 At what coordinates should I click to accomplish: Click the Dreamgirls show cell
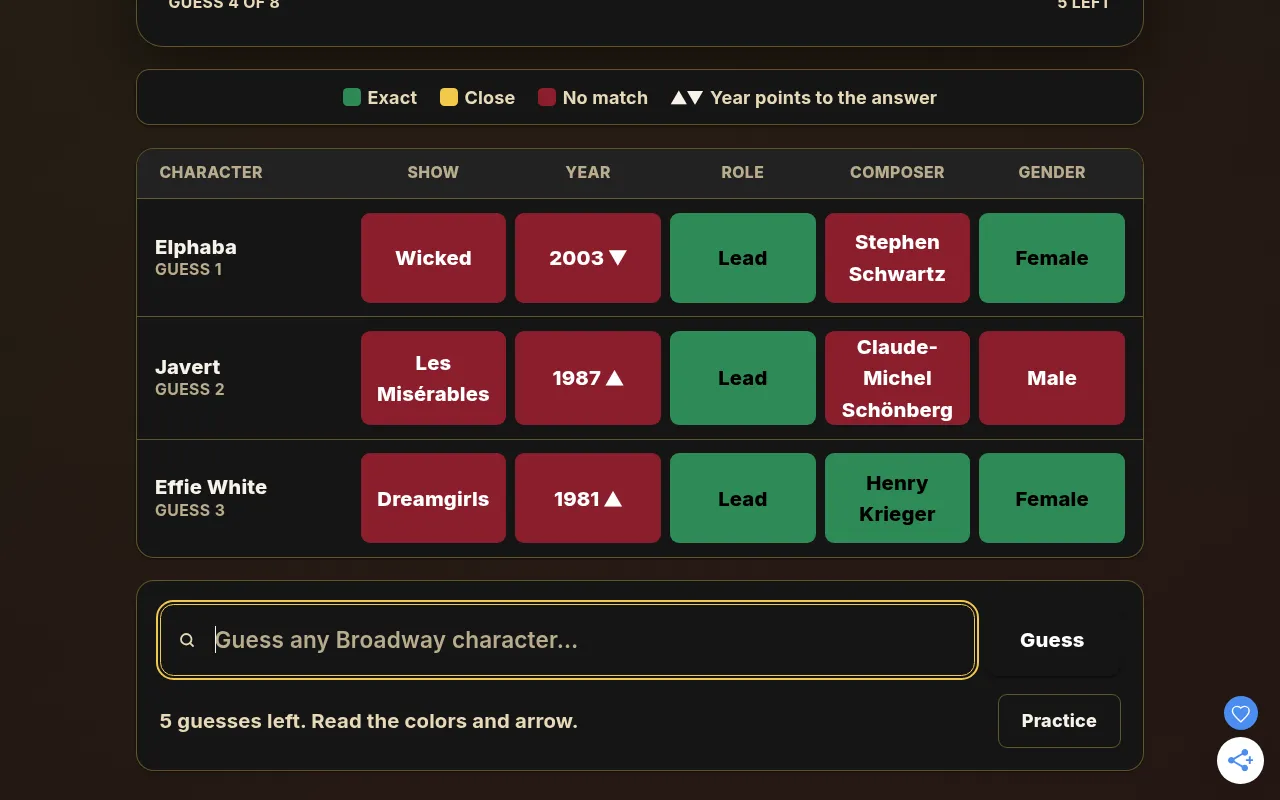433,498
